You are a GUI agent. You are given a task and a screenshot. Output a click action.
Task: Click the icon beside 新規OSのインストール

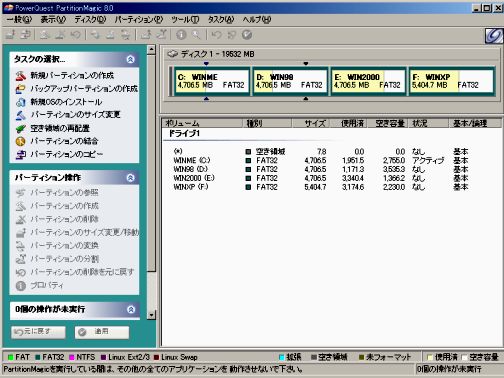tap(21, 102)
